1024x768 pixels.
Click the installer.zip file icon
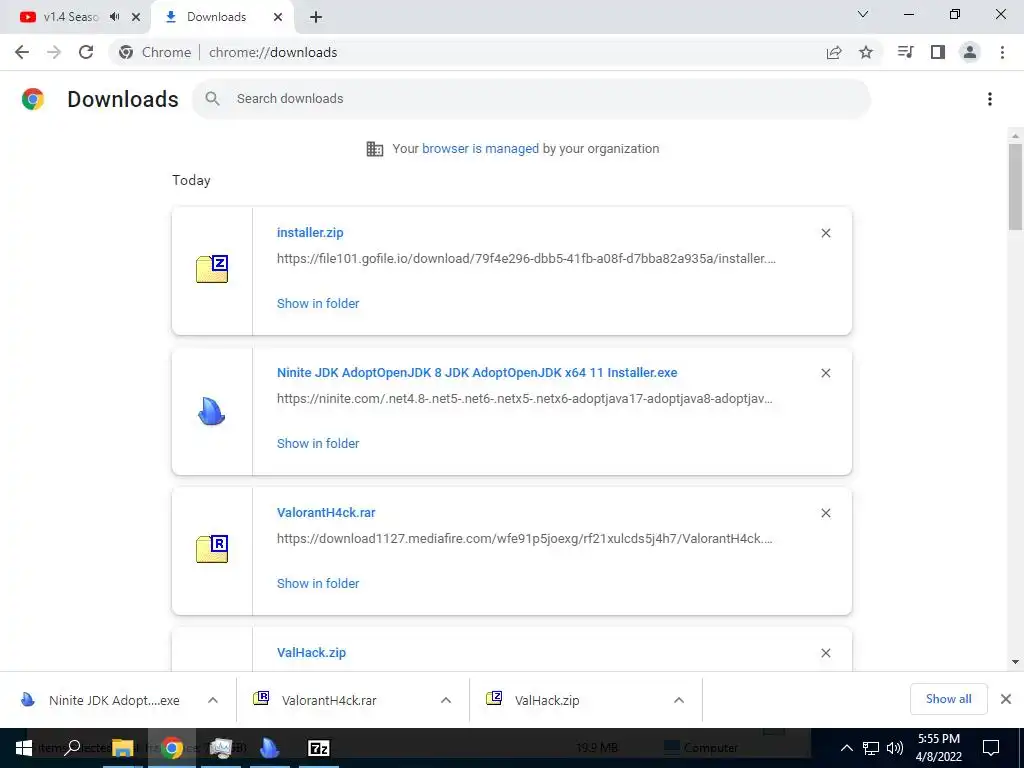tap(212, 269)
